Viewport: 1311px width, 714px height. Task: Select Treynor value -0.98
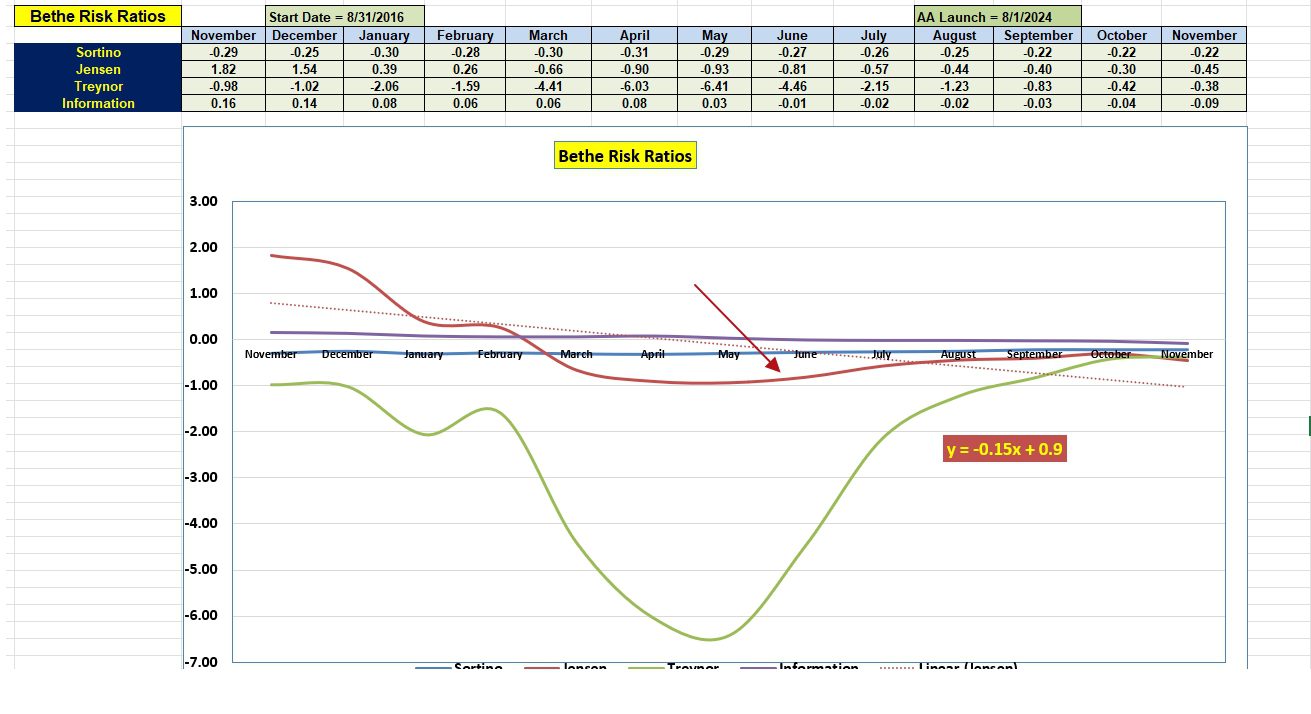pos(224,86)
